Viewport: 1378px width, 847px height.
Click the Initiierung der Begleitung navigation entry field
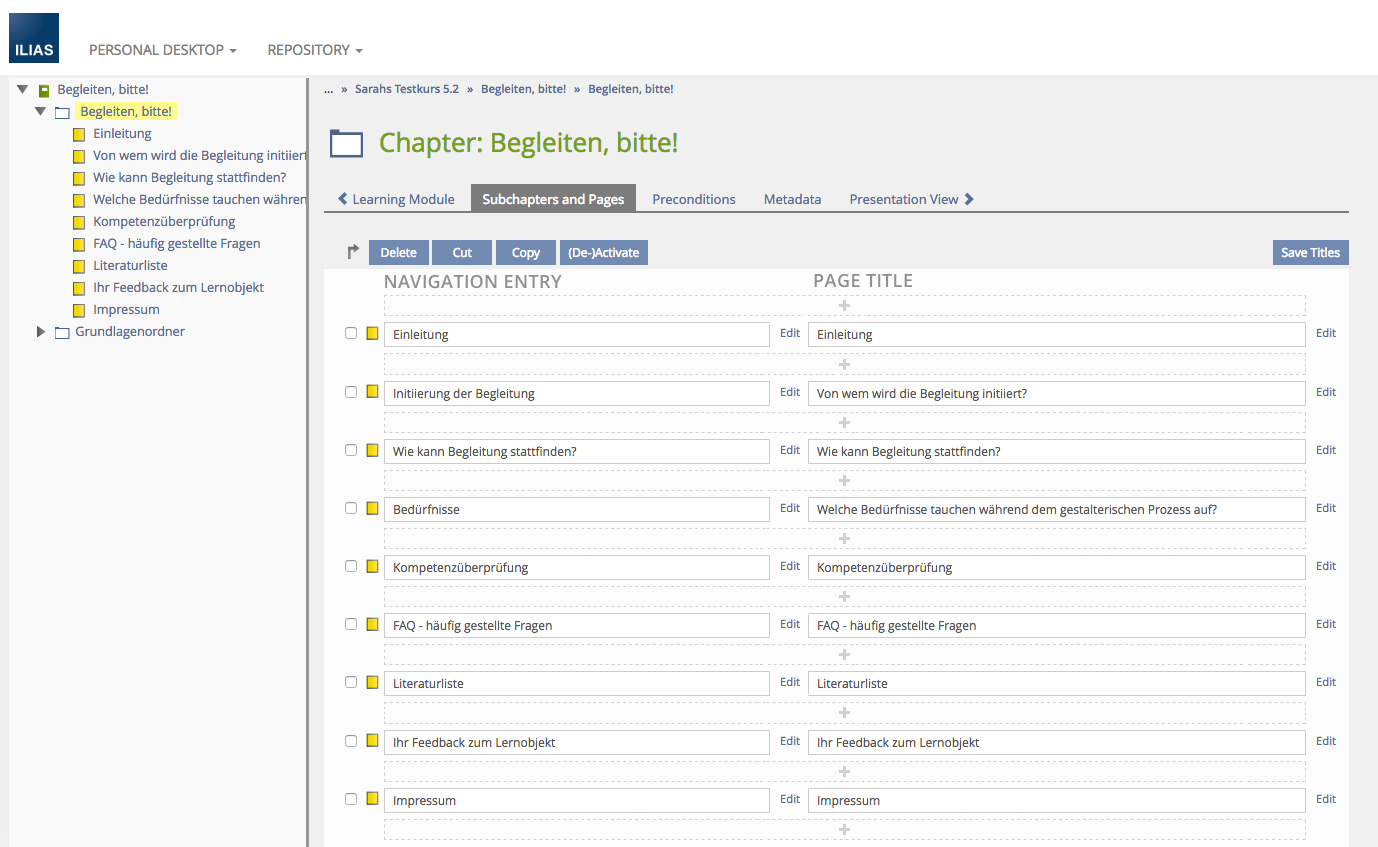576,393
